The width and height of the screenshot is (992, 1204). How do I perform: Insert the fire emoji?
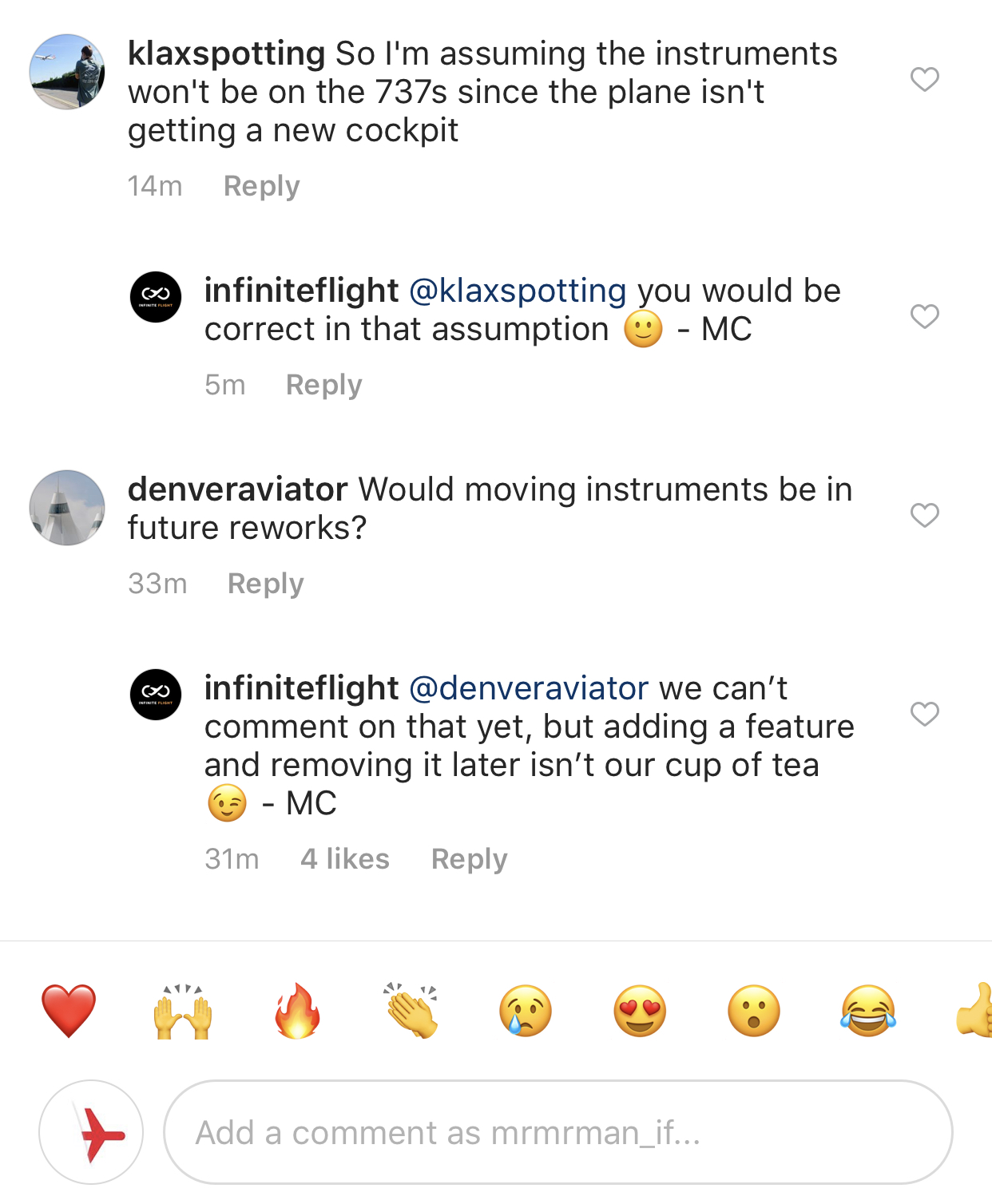pyautogui.click(x=297, y=1011)
